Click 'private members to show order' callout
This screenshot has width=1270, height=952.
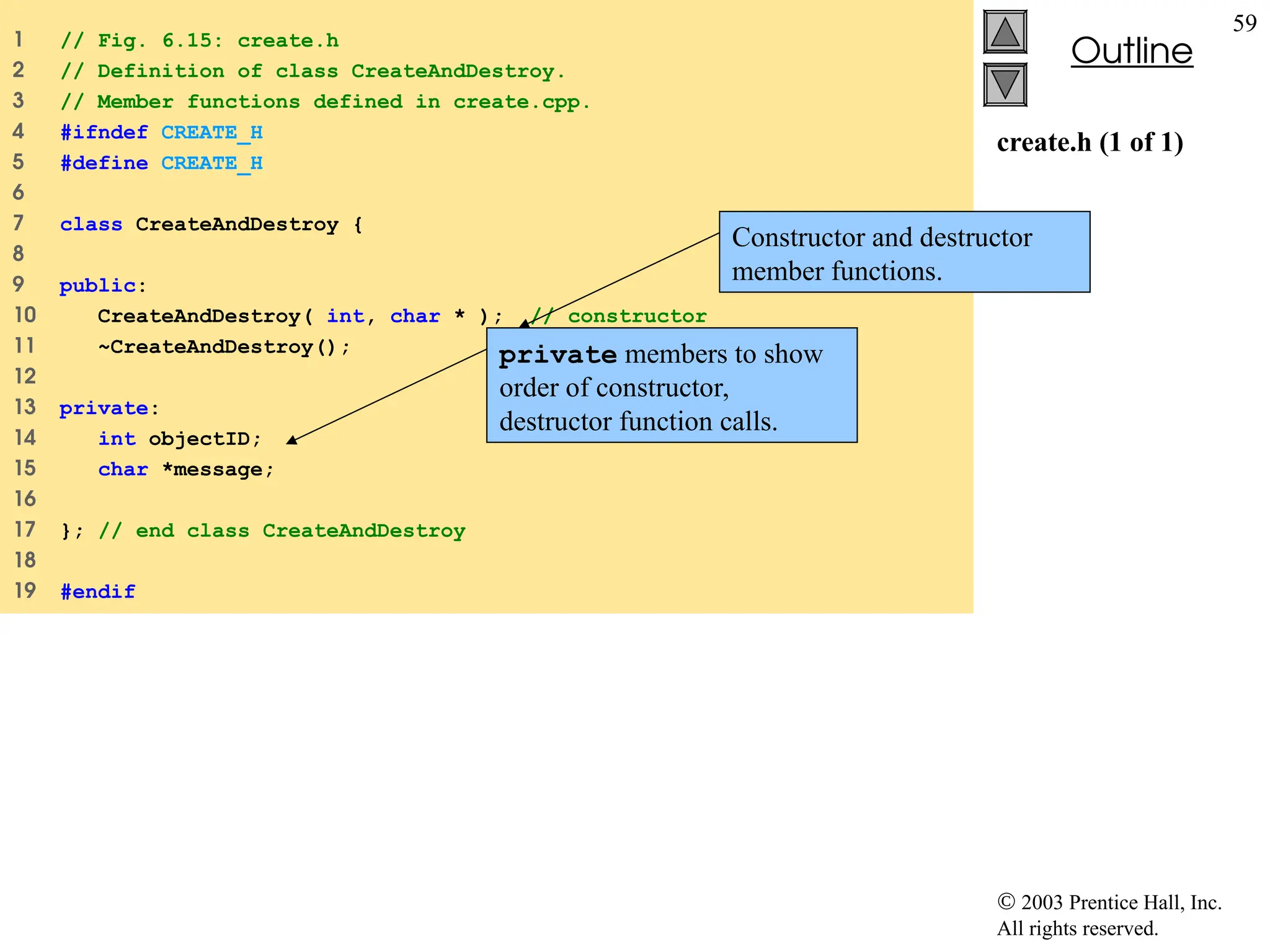[x=672, y=385]
